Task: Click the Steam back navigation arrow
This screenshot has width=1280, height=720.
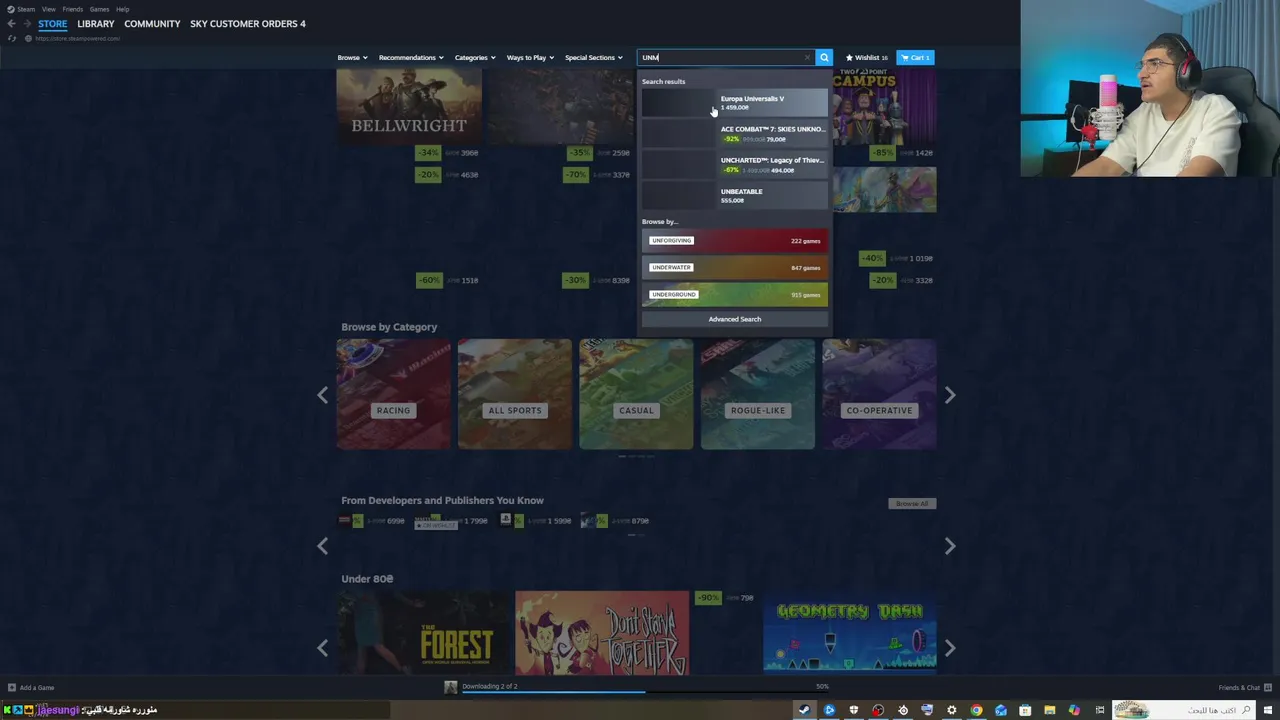Action: pyautogui.click(x=11, y=23)
